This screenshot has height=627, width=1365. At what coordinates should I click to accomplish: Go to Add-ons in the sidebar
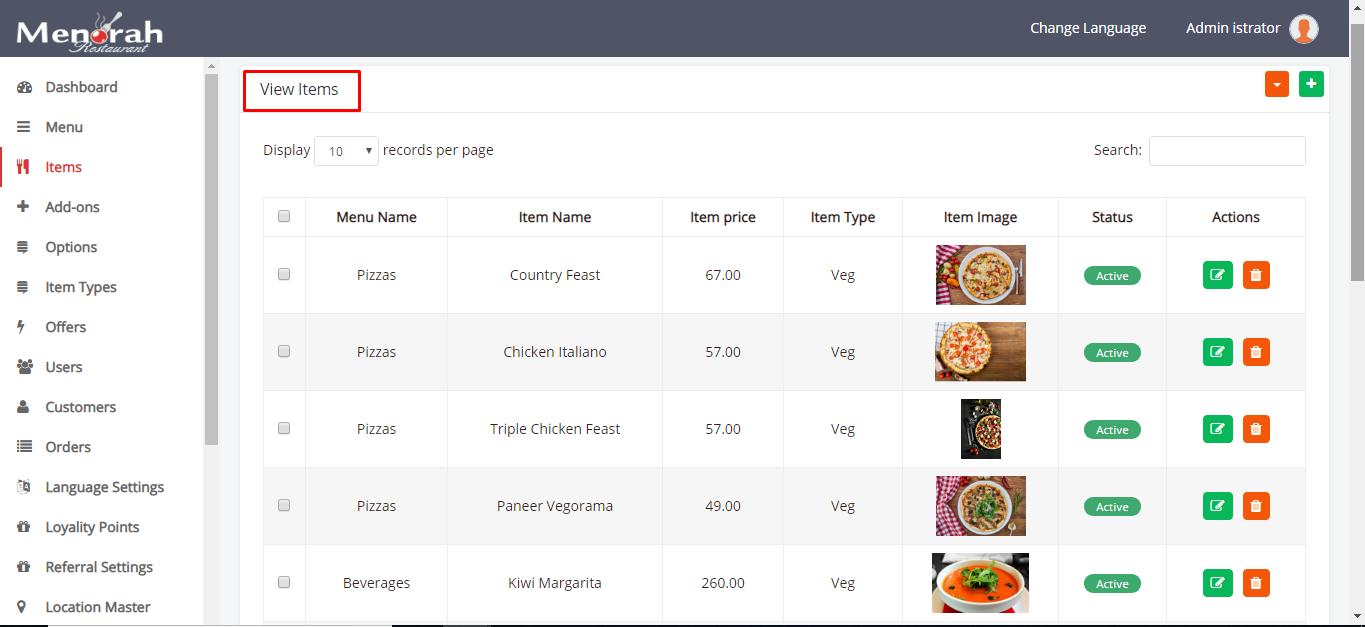point(72,207)
